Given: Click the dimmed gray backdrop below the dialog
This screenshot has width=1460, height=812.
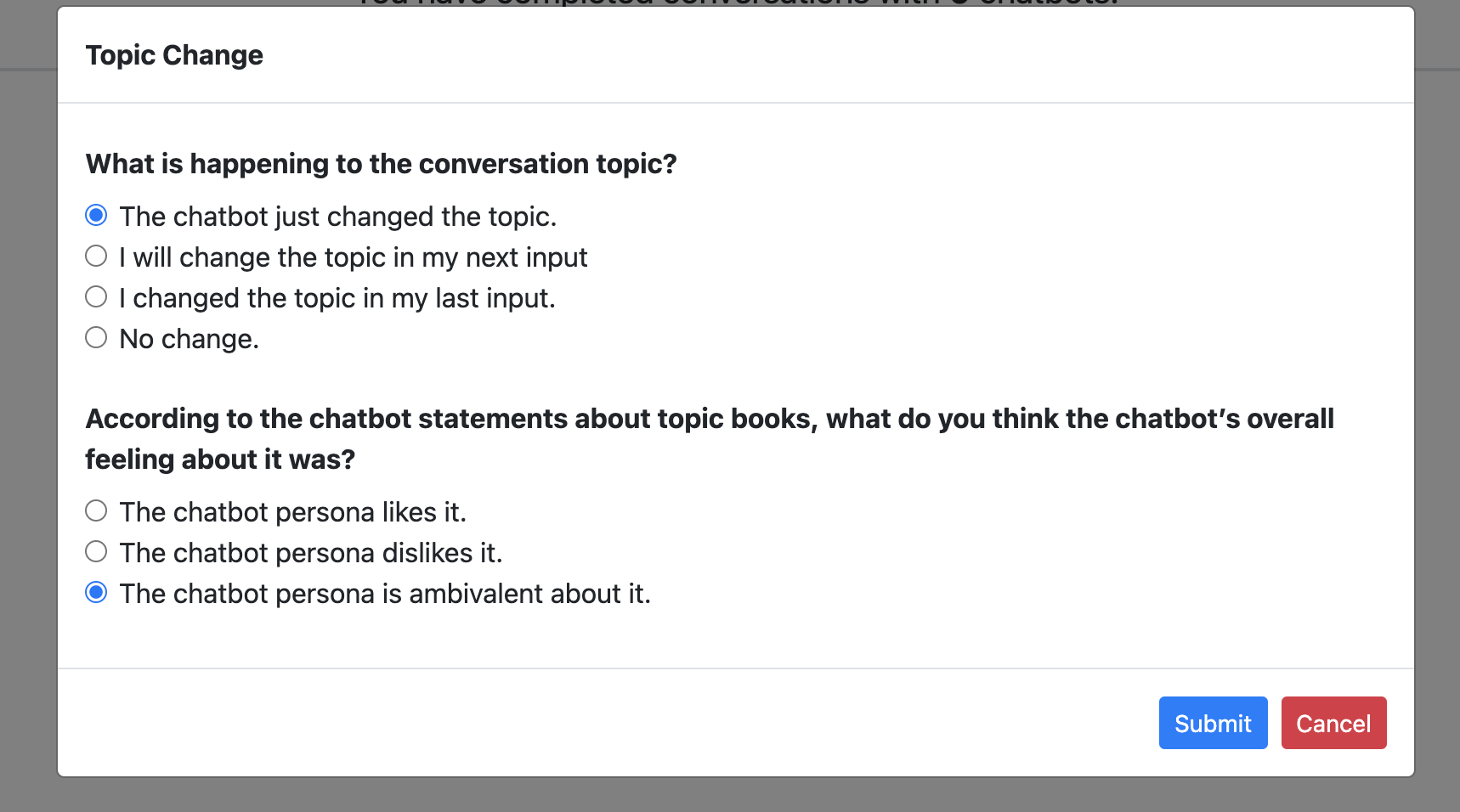Looking at the screenshot, I should (x=730, y=796).
